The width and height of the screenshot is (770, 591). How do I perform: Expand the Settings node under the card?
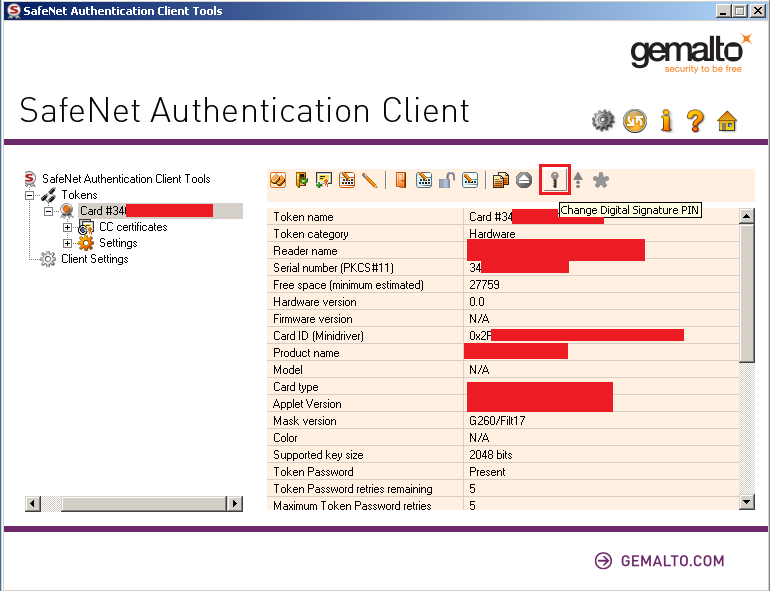pos(68,243)
